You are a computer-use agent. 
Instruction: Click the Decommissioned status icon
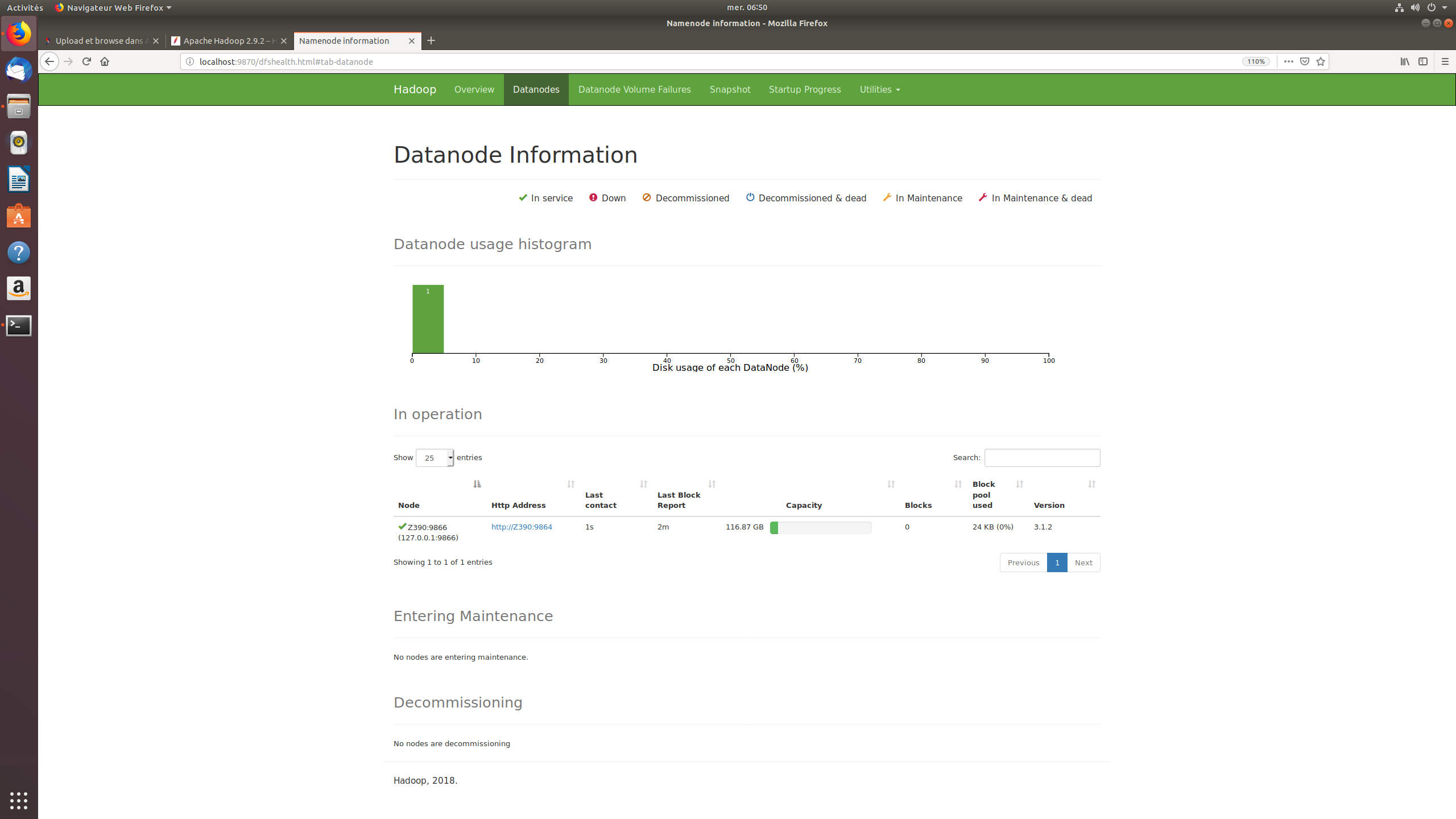(x=645, y=197)
